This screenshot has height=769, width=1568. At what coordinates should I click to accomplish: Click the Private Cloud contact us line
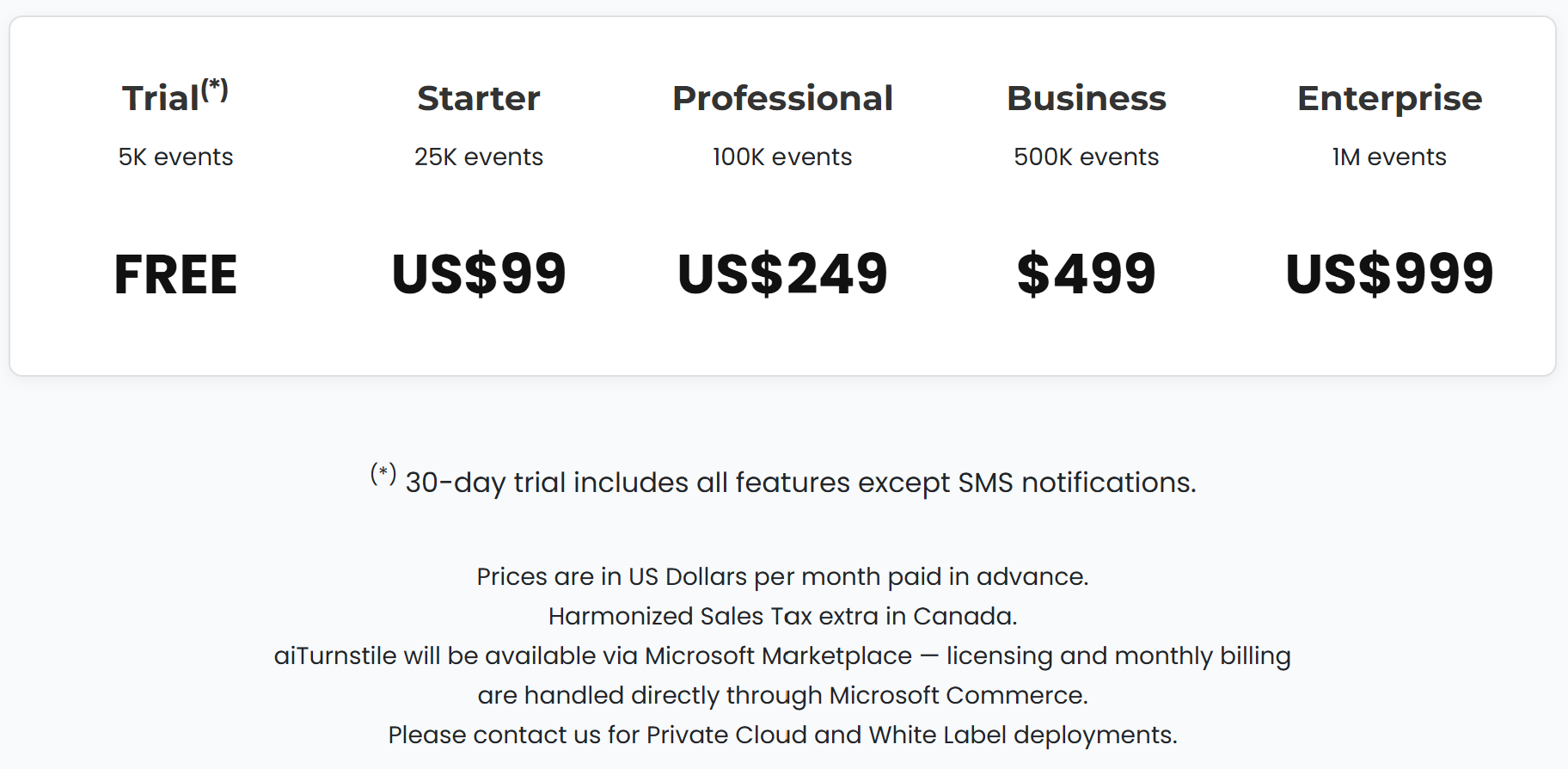click(782, 735)
